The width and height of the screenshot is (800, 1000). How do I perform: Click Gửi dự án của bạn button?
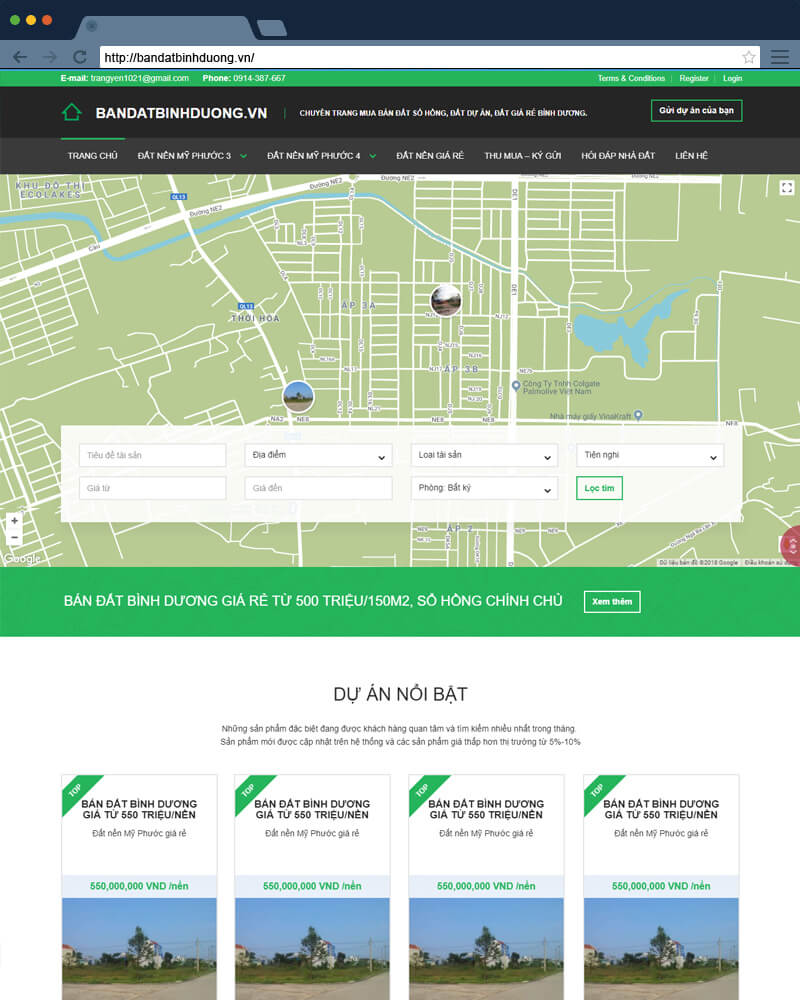(696, 111)
